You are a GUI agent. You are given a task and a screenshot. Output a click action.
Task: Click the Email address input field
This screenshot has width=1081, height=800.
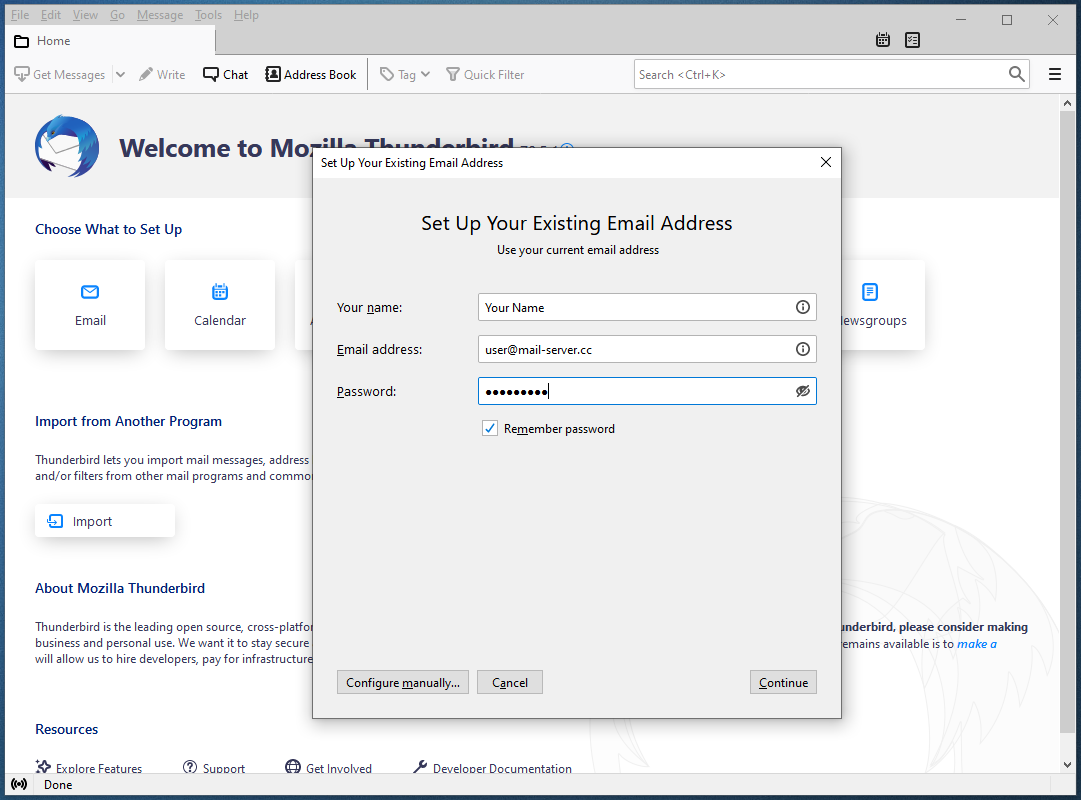pyautogui.click(x=635, y=349)
